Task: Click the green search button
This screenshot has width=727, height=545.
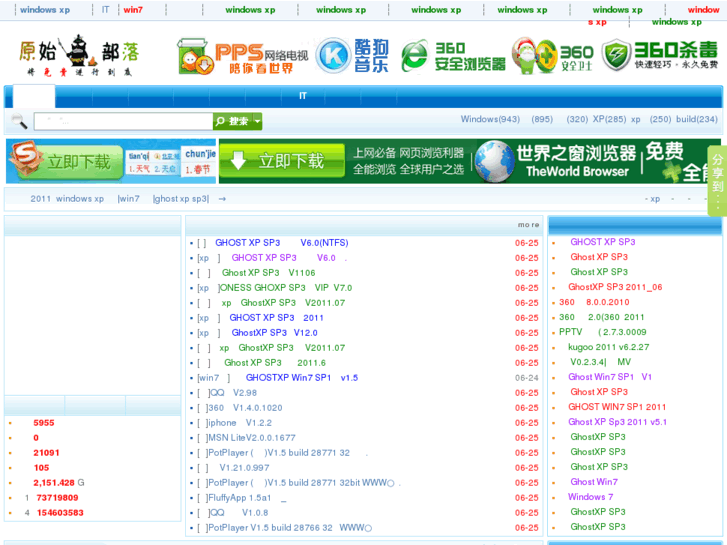Action: click(233, 121)
